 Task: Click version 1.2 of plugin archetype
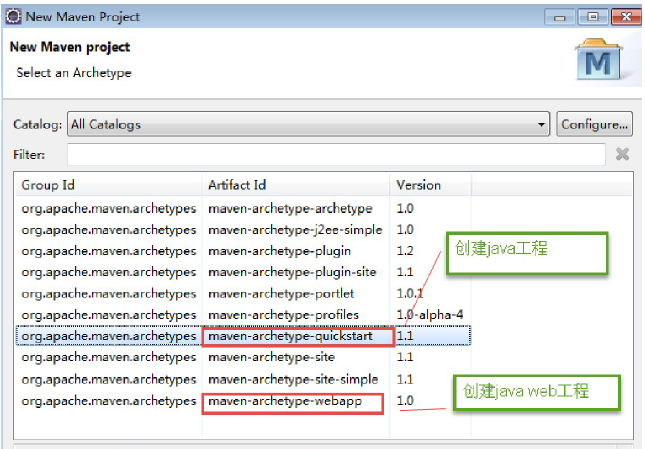(405, 251)
